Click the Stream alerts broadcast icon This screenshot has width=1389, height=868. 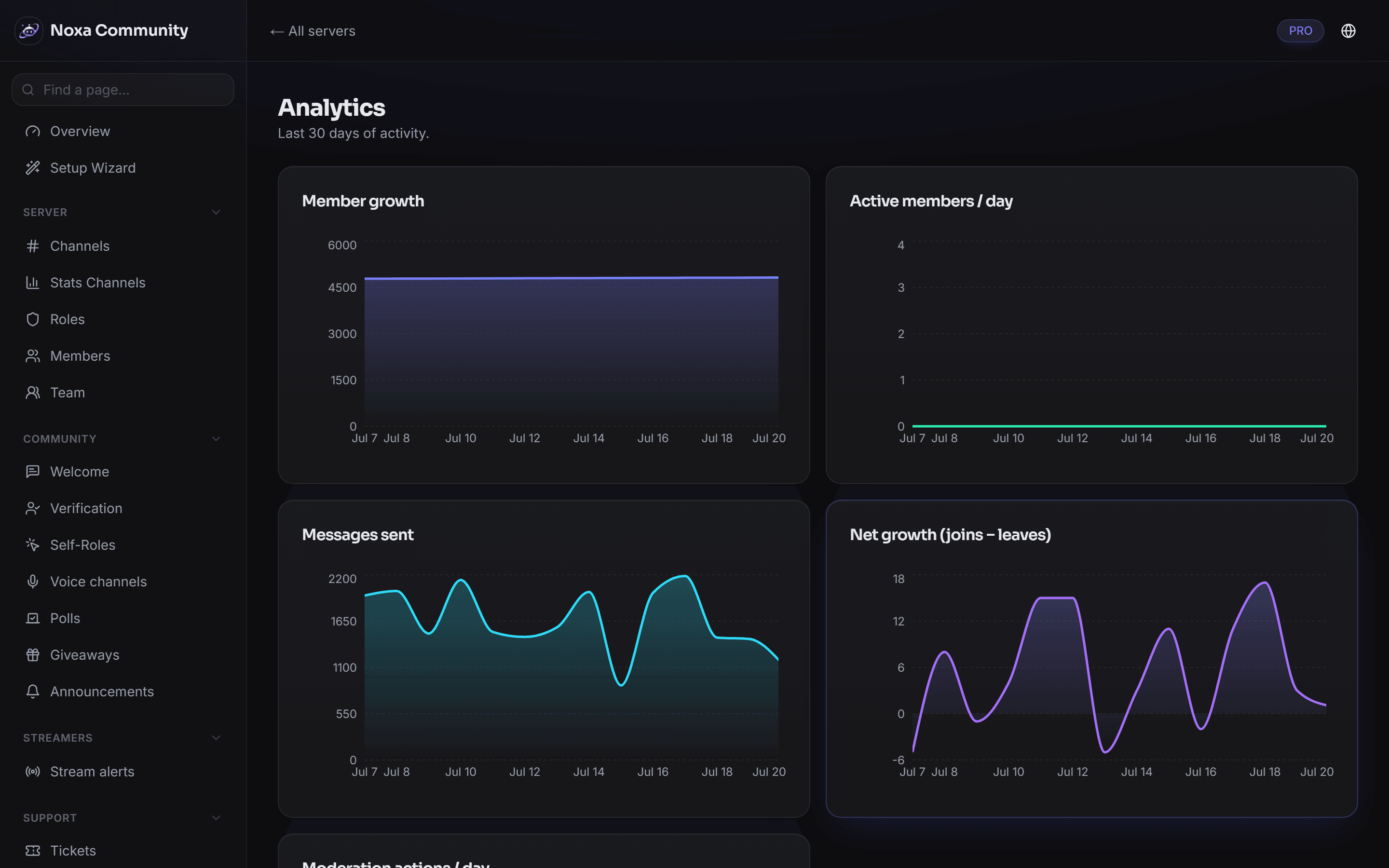click(x=33, y=772)
